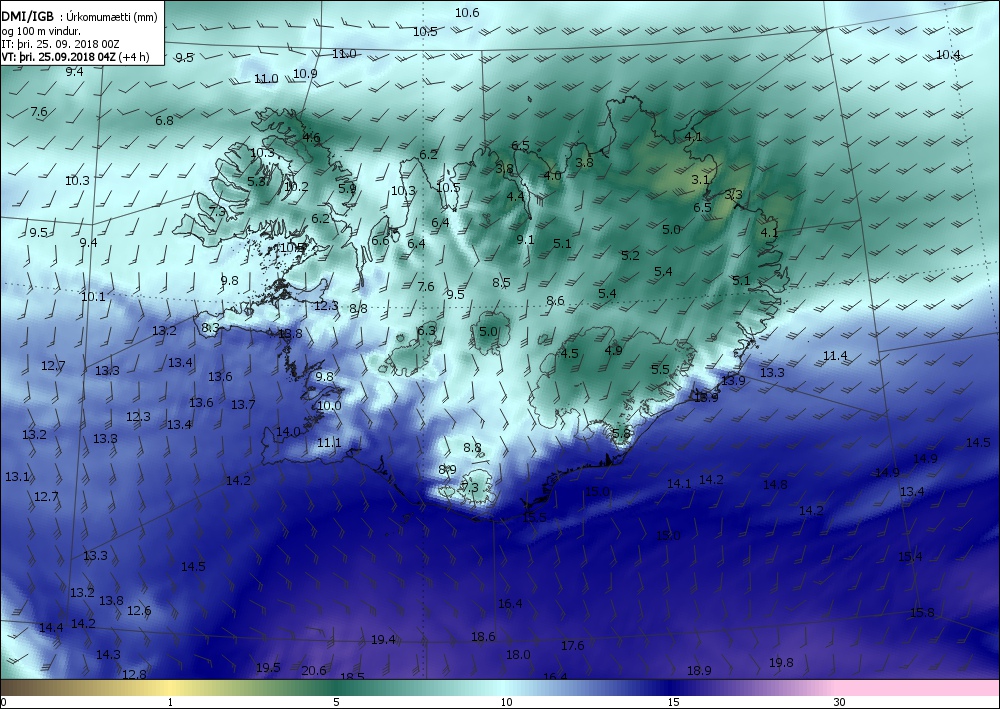Click the 5.5 value on eastern Vatnajökull
Viewport: 1000px width, 709px height.
pos(660,369)
